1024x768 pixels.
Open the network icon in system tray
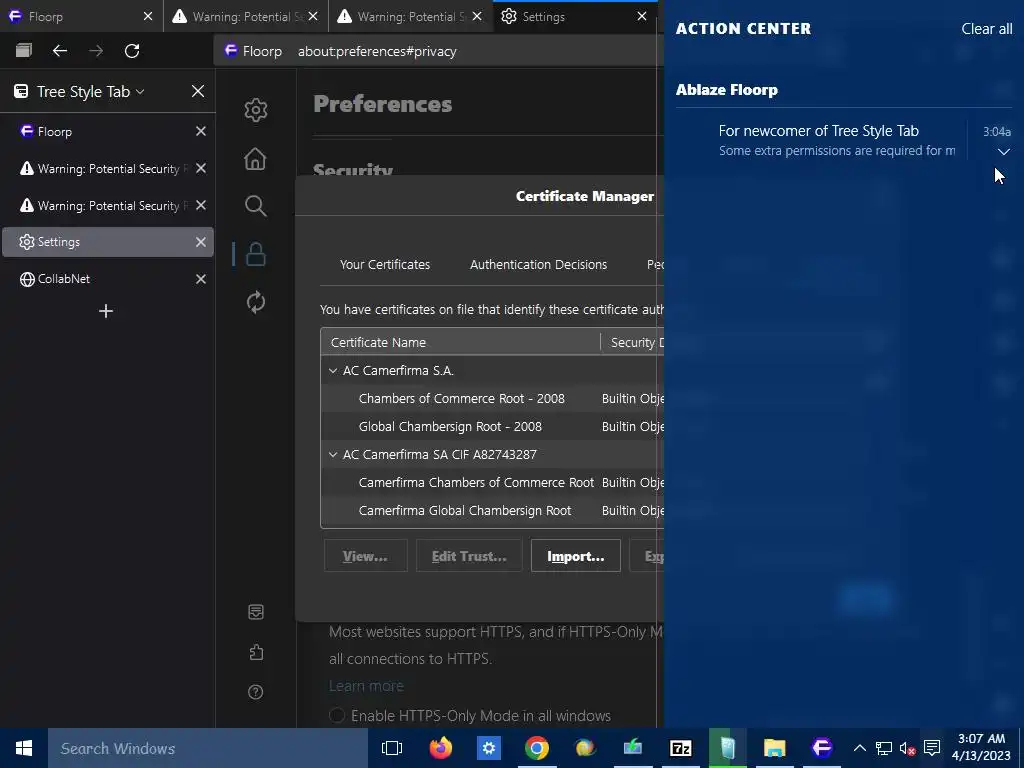pyautogui.click(x=884, y=748)
